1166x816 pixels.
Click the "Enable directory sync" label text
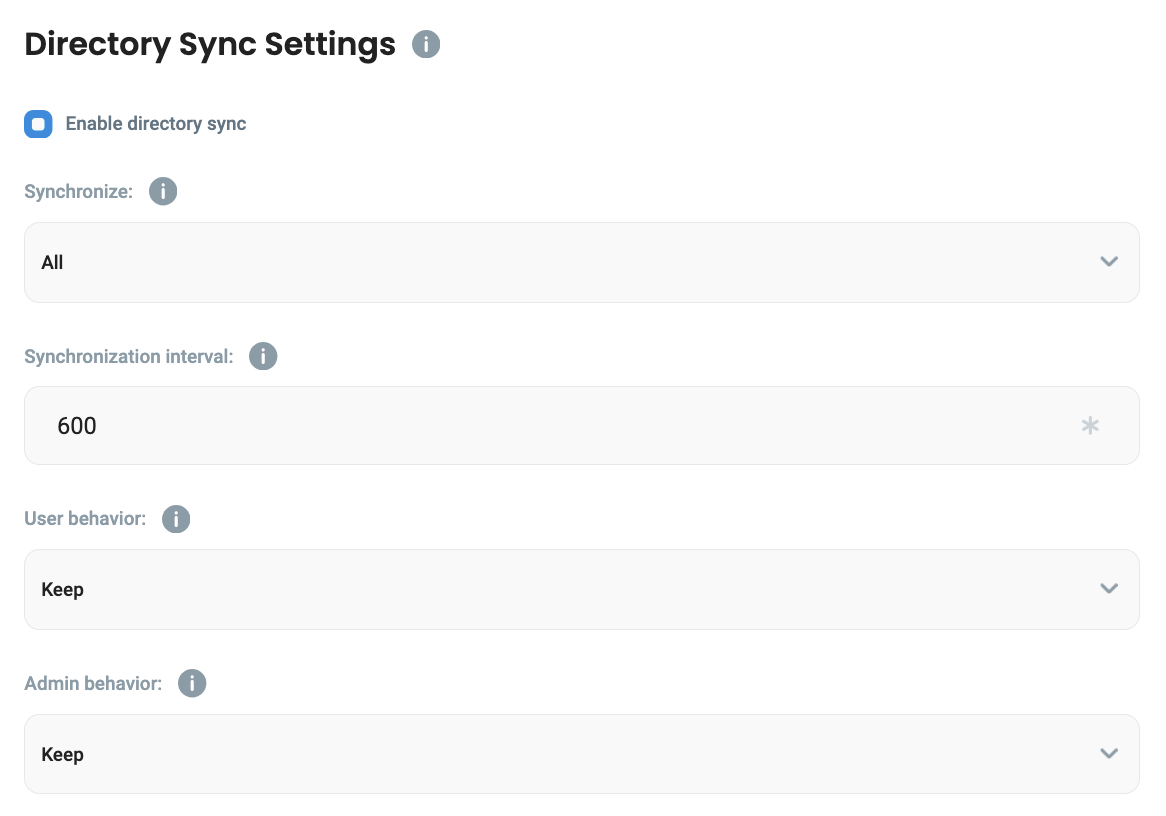(156, 124)
